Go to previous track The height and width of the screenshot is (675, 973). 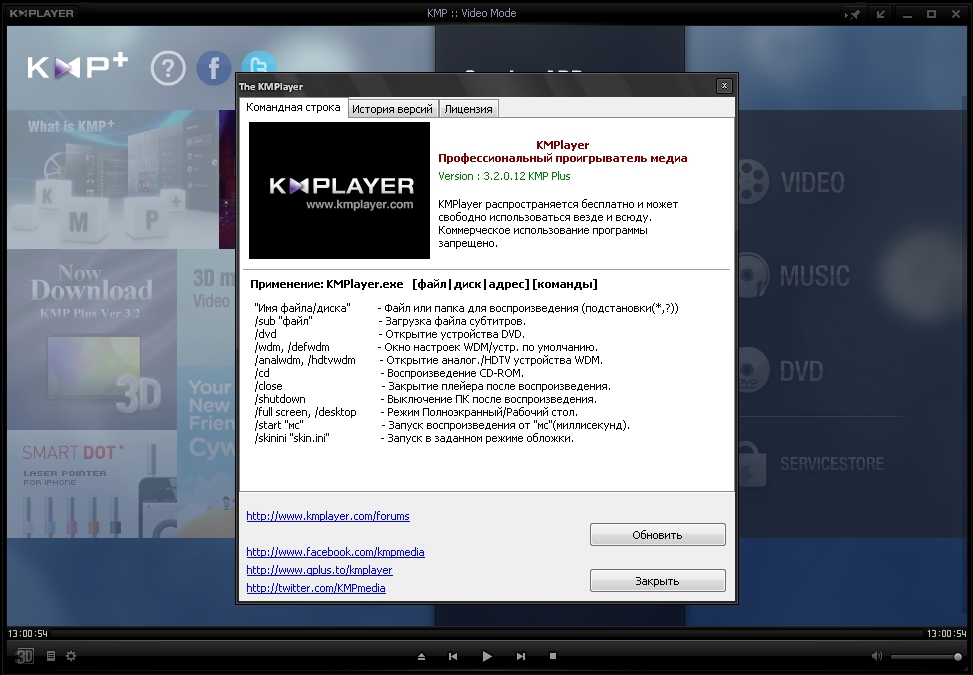[453, 656]
